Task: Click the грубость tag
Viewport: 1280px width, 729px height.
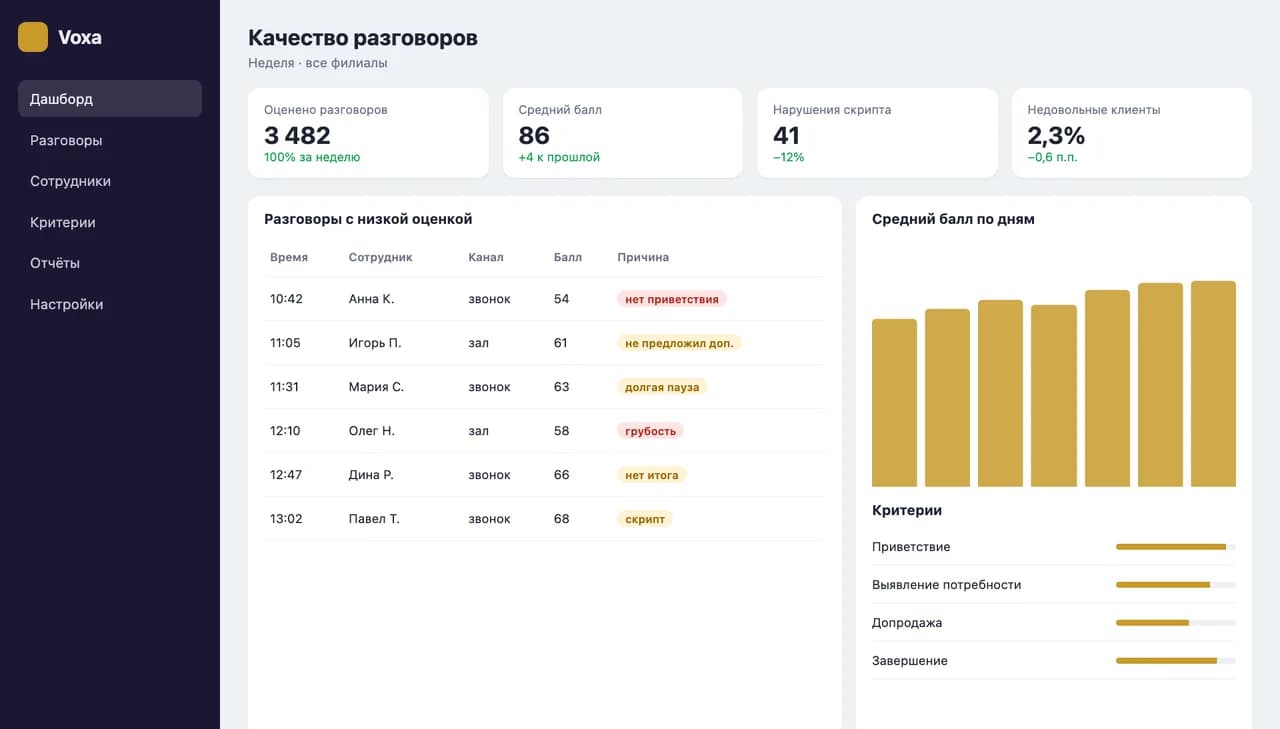Action: click(651, 431)
